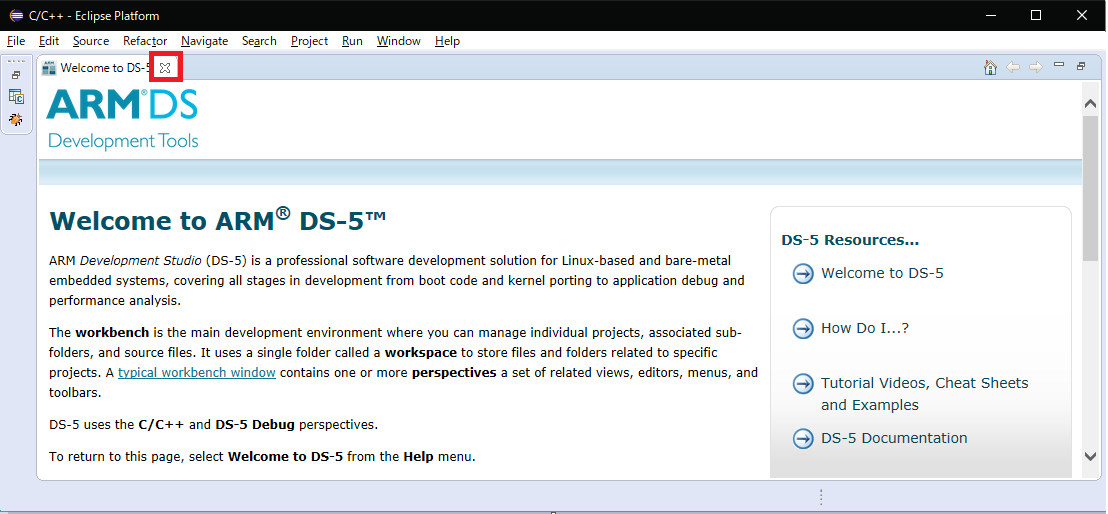
Task: Click the dotted handle at bottom
Action: 820,497
